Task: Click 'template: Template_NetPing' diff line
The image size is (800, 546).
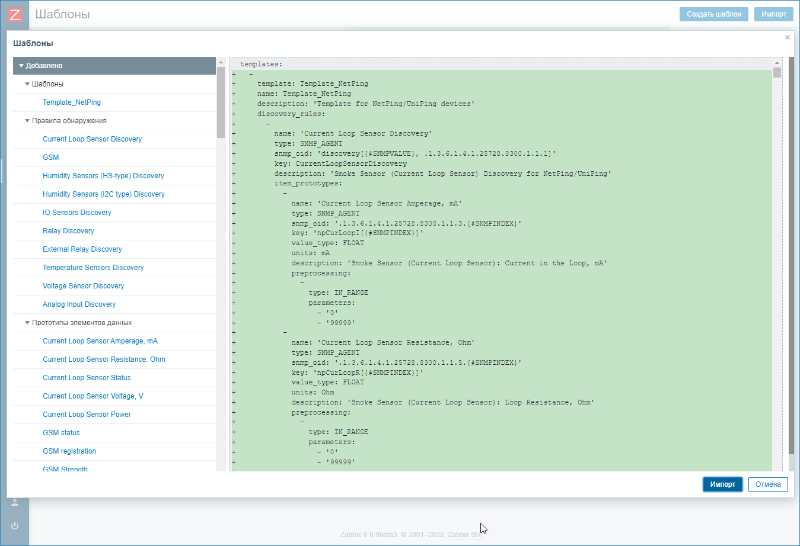Action: [312, 84]
